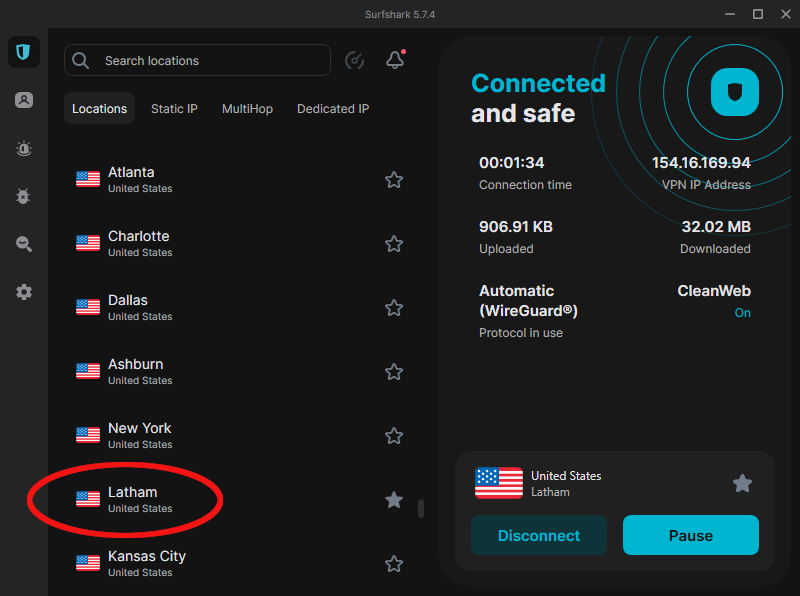Viewport: 800px width, 596px height.
Task: Click the CleanWeb On link
Action: tap(742, 312)
